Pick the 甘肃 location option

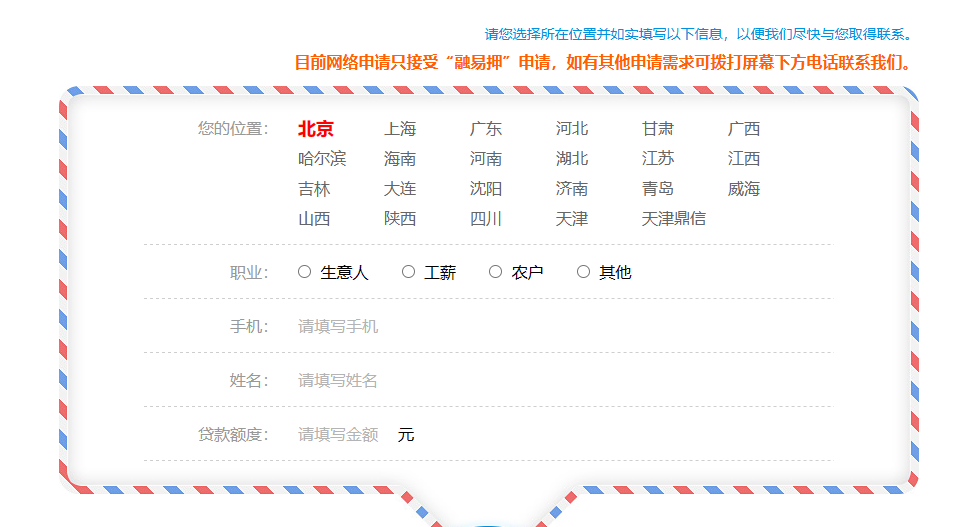658,129
